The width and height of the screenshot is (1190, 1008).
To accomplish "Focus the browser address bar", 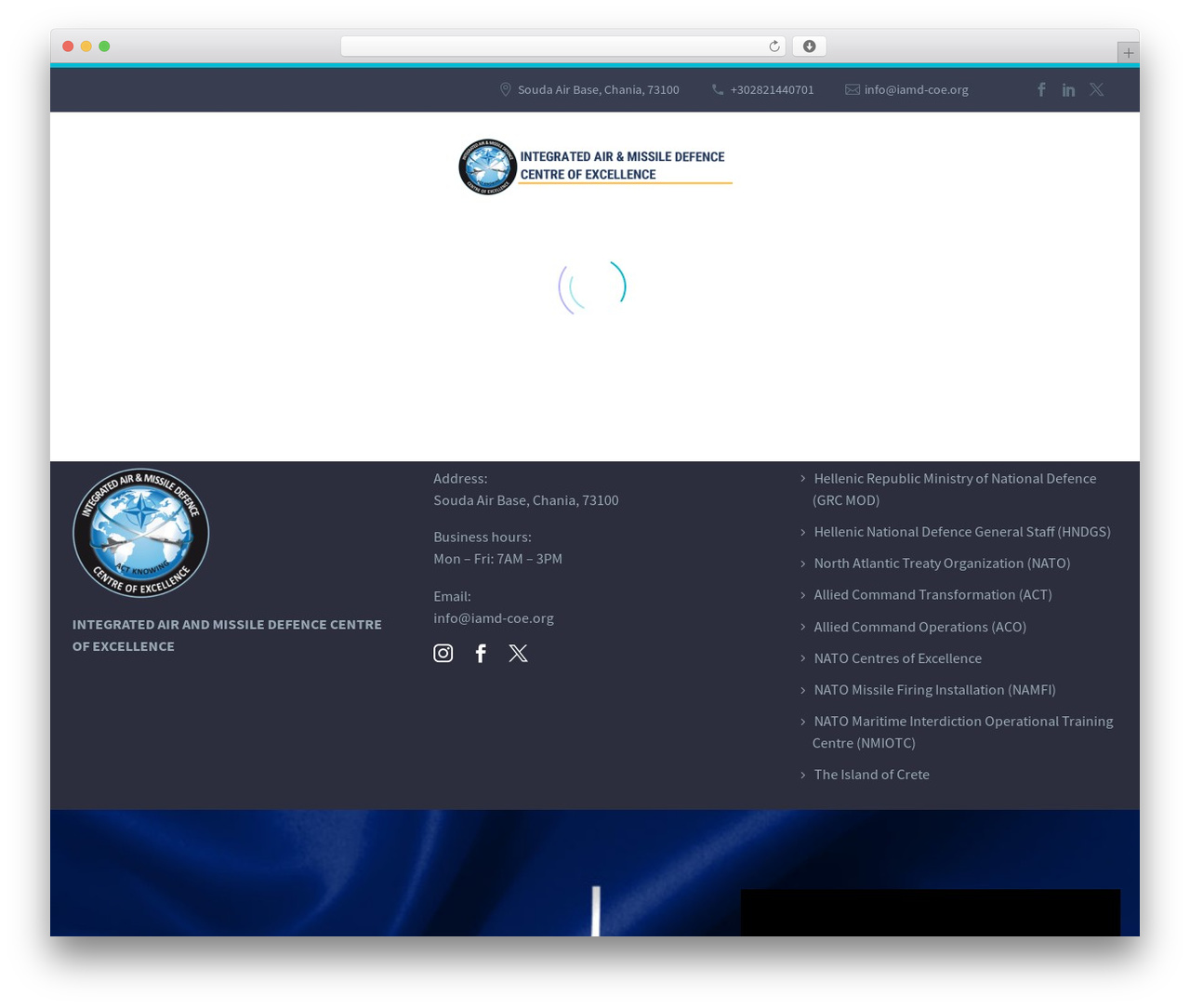I will pyautogui.click(x=562, y=46).
